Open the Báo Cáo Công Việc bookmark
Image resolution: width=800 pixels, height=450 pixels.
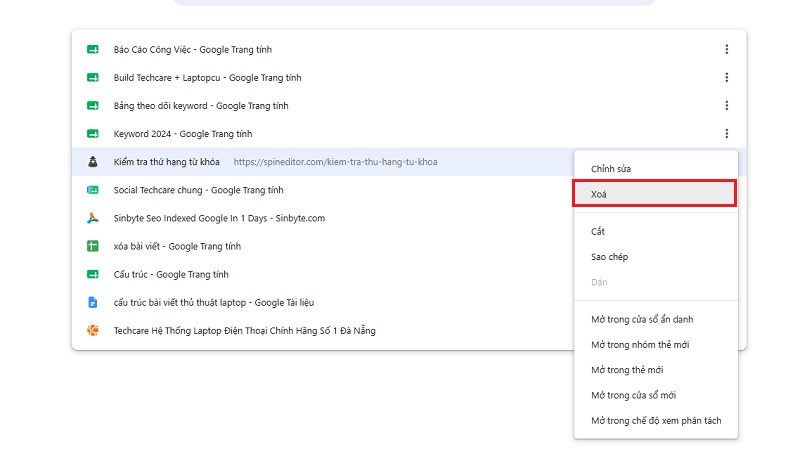tap(192, 49)
